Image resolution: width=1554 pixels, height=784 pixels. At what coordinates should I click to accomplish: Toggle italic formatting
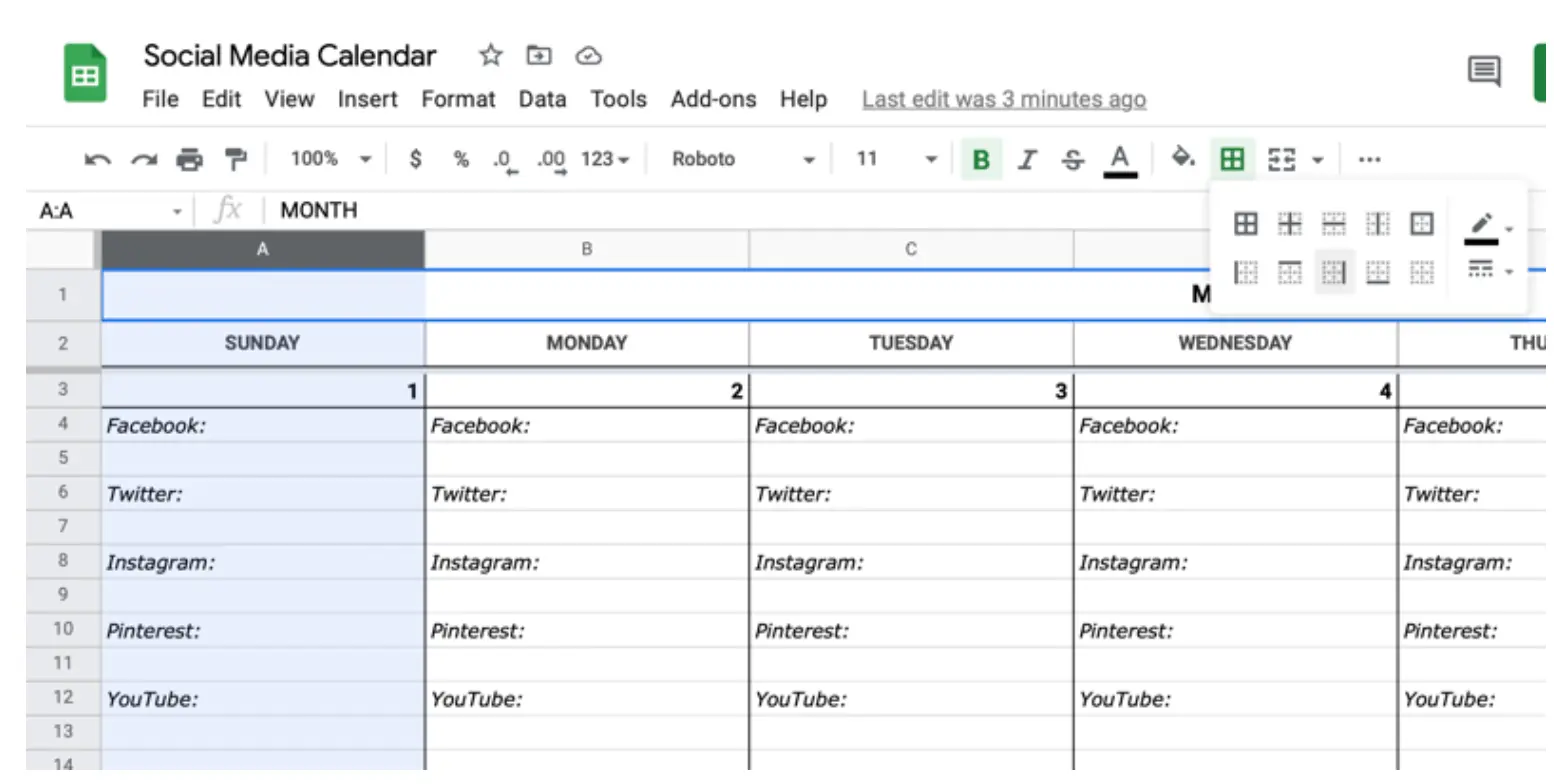[1028, 158]
